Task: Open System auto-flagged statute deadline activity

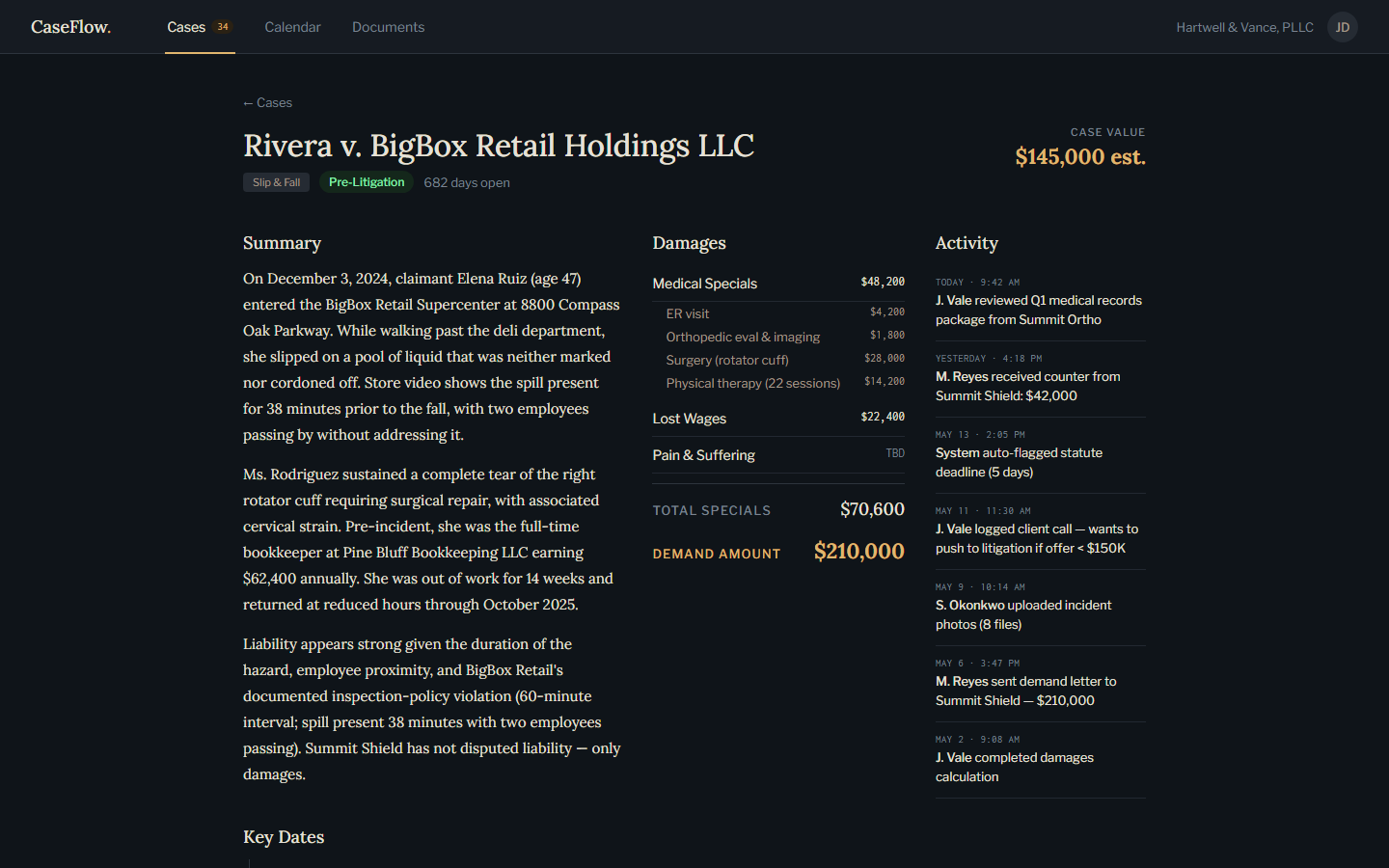Action: point(1040,453)
